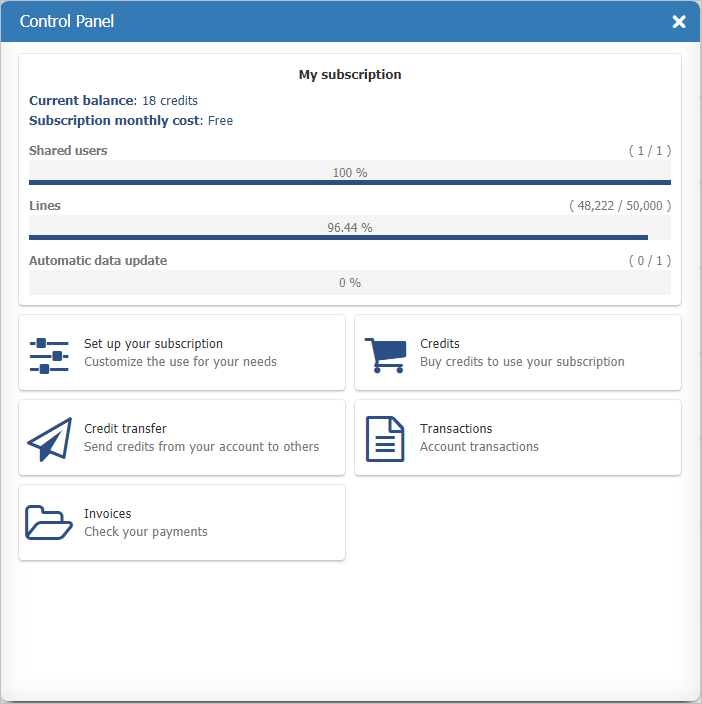Click the paper plane Credit transfer icon
Viewport: 702px width, 704px height.
tap(50, 439)
